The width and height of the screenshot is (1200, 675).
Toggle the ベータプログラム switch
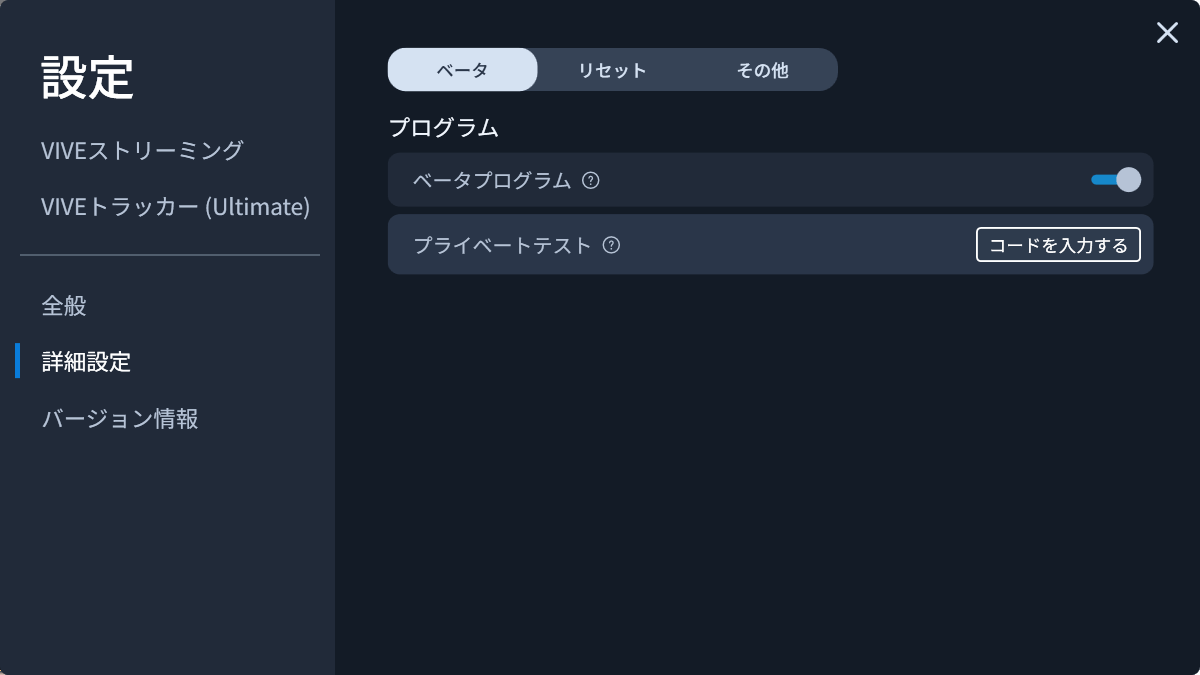(1115, 180)
